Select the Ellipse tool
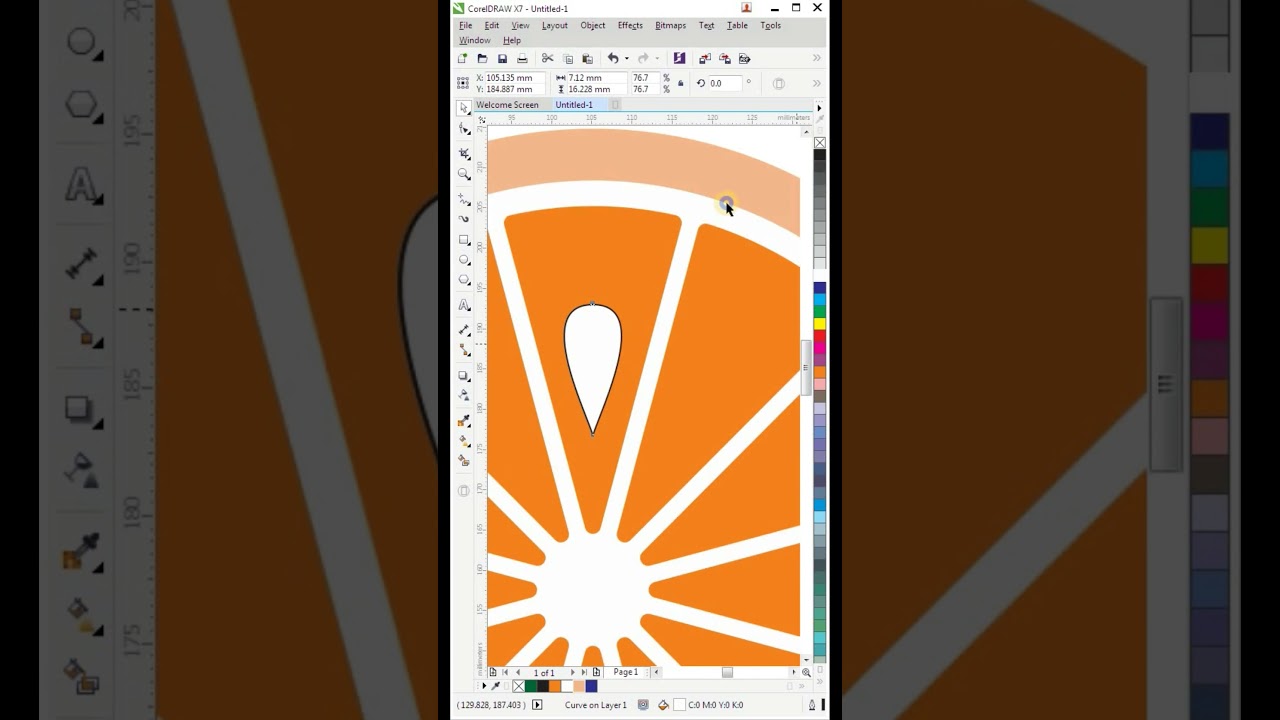 coord(464,260)
